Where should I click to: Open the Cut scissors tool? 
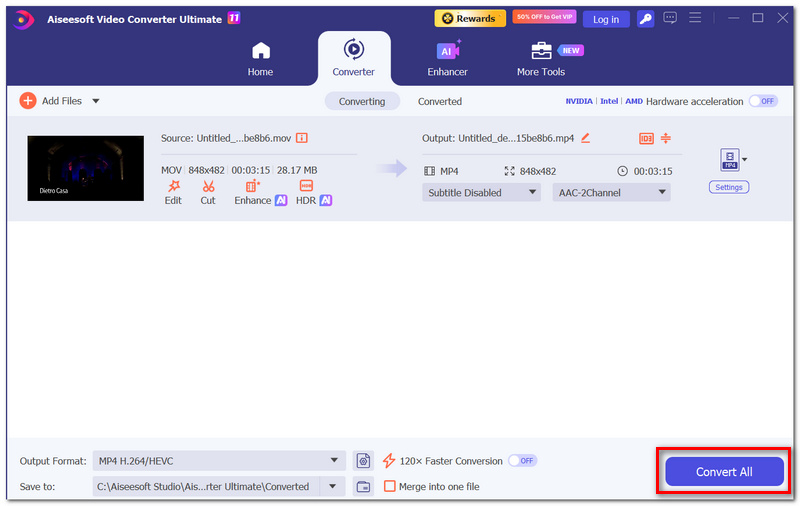pyautogui.click(x=208, y=193)
